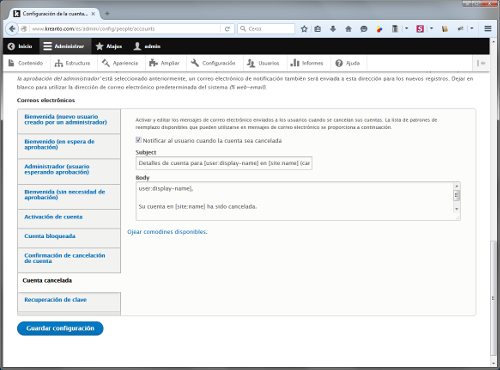Open the admin account menu
The width and height of the screenshot is (500, 370).
(147, 46)
